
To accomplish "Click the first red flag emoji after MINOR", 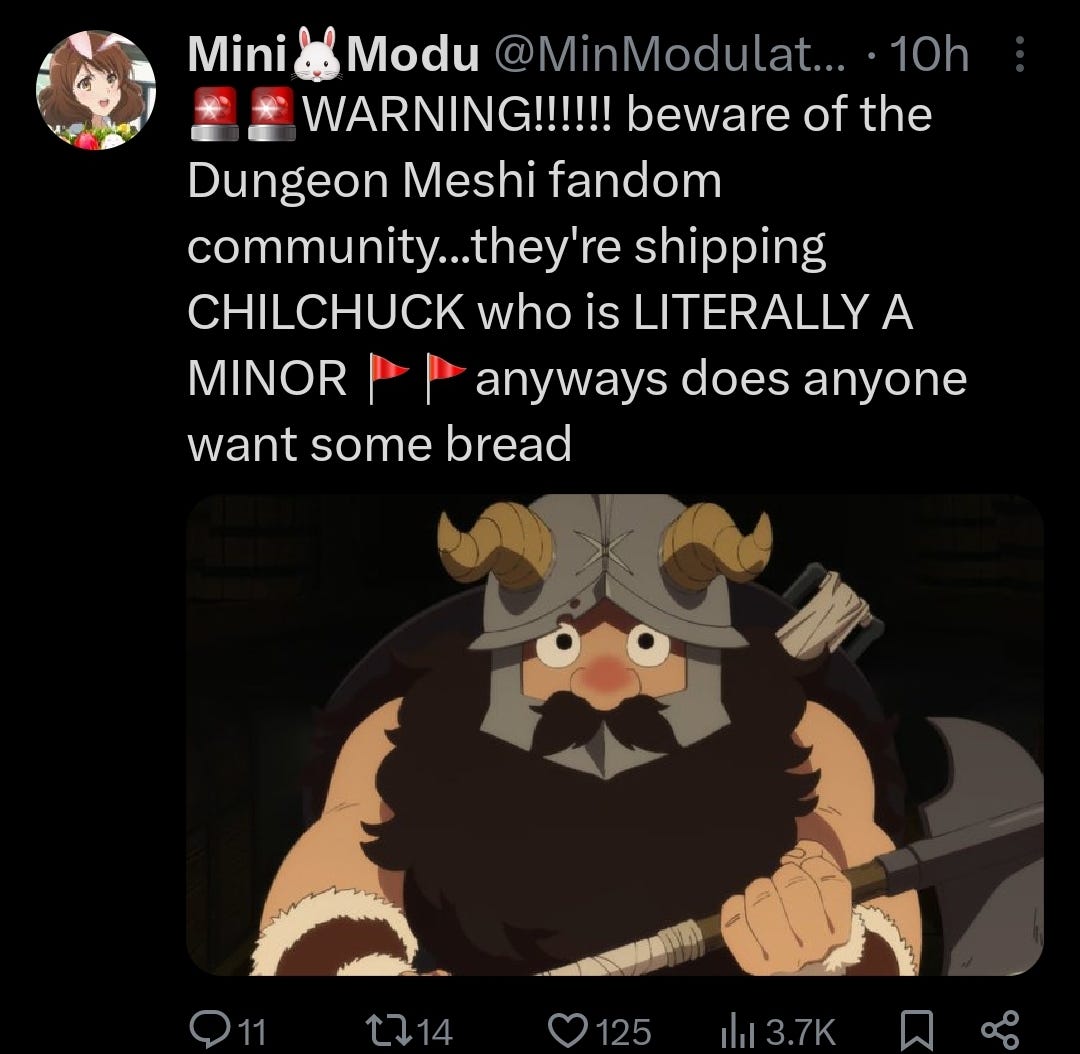I will point(388,378).
